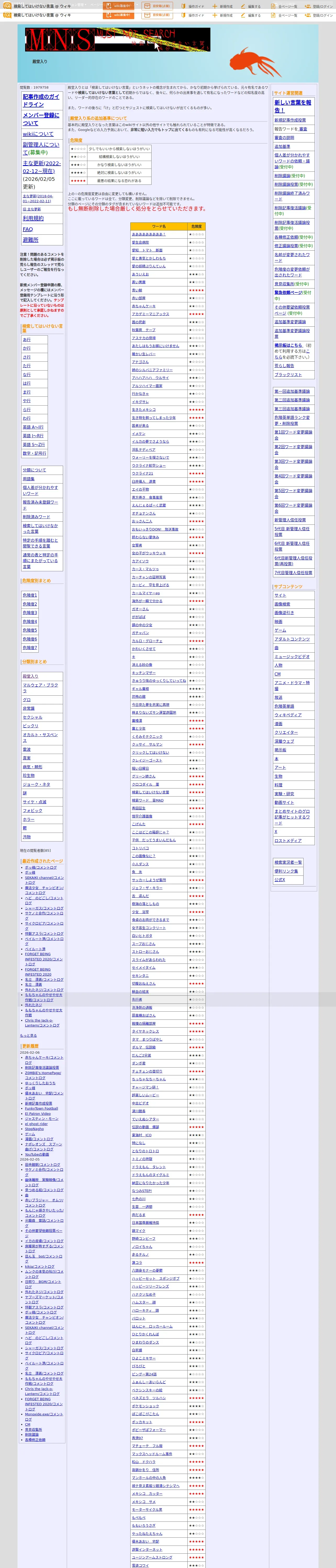Click the もっと見る link under recent pages
This screenshot has width=336, height=1568.
point(28,1035)
